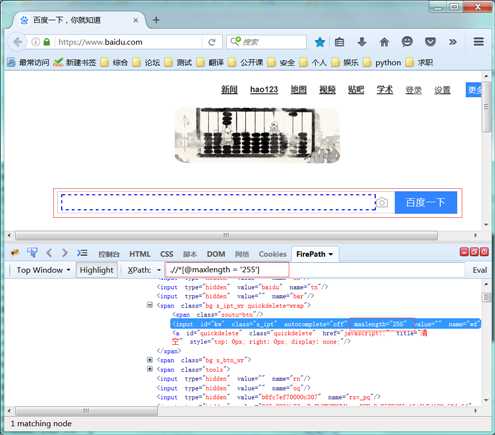
Task: Open the downloads arrow icon
Action: [362, 42]
